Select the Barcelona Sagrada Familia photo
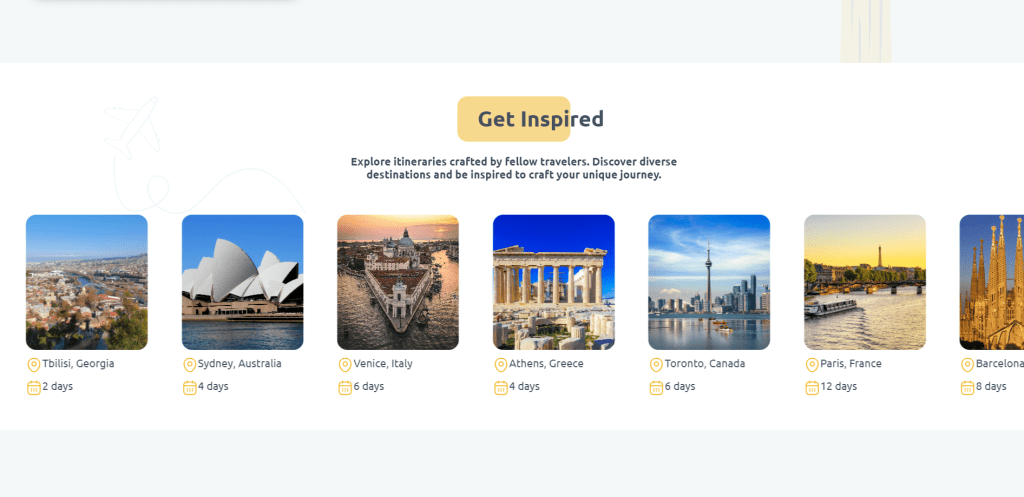Screen dimensions: 1024x497 [992, 282]
